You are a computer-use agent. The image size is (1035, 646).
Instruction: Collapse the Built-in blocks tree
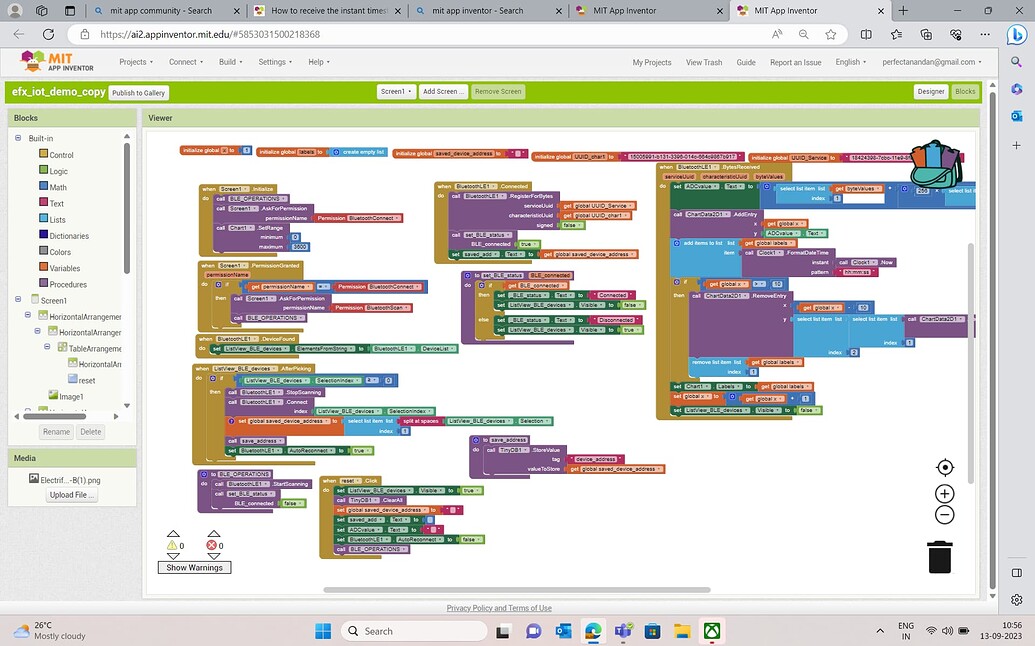(18, 138)
